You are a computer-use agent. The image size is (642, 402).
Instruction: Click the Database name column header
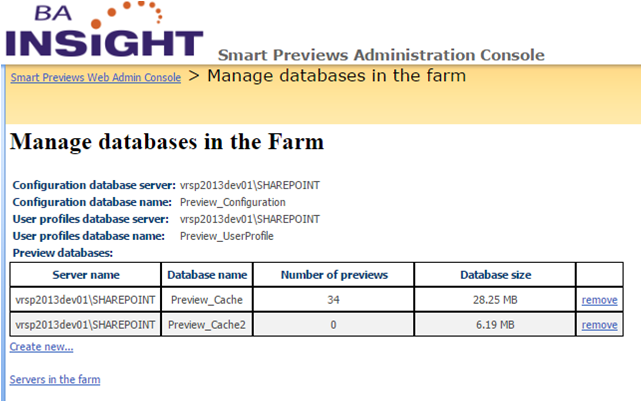(x=207, y=274)
